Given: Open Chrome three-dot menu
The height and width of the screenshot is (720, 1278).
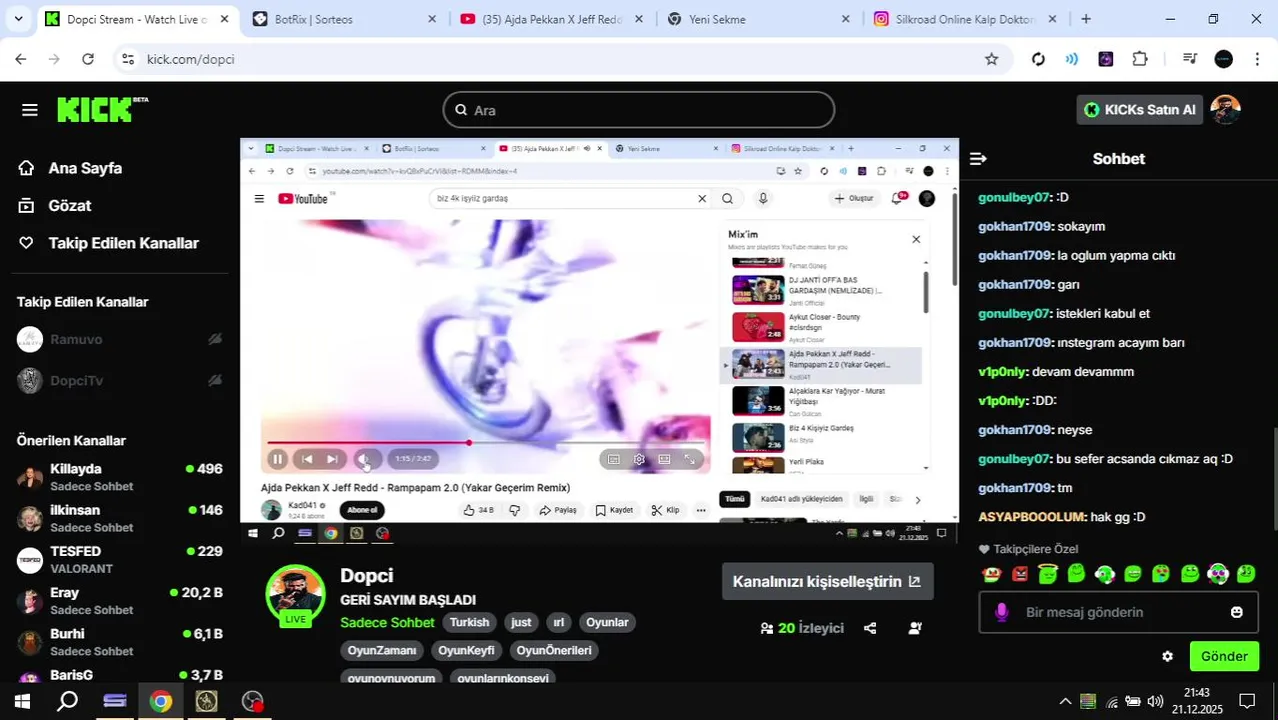Looking at the screenshot, I should click(1257, 59).
